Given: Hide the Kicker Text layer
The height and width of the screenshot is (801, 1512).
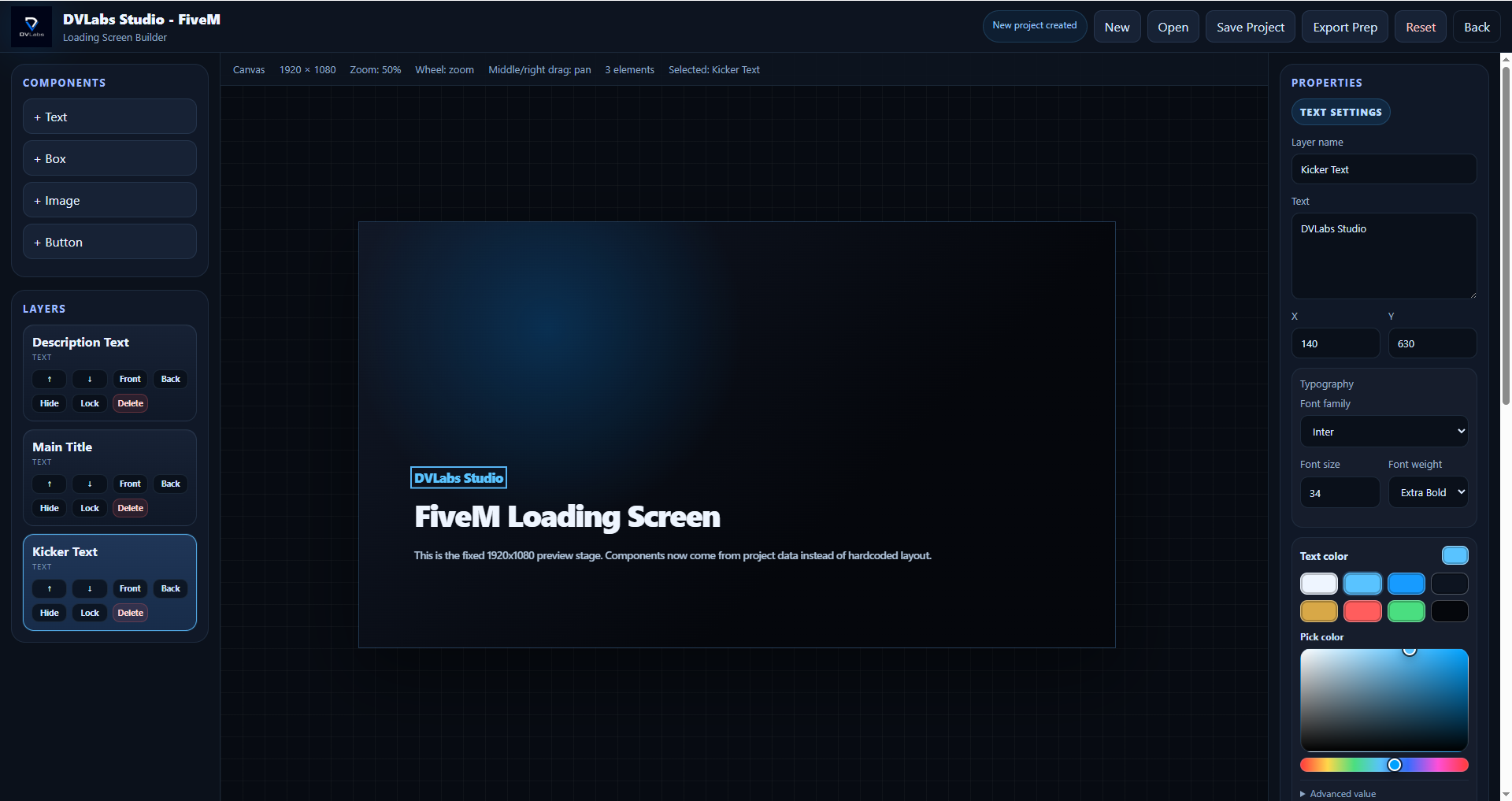Looking at the screenshot, I should pyautogui.click(x=50, y=614).
